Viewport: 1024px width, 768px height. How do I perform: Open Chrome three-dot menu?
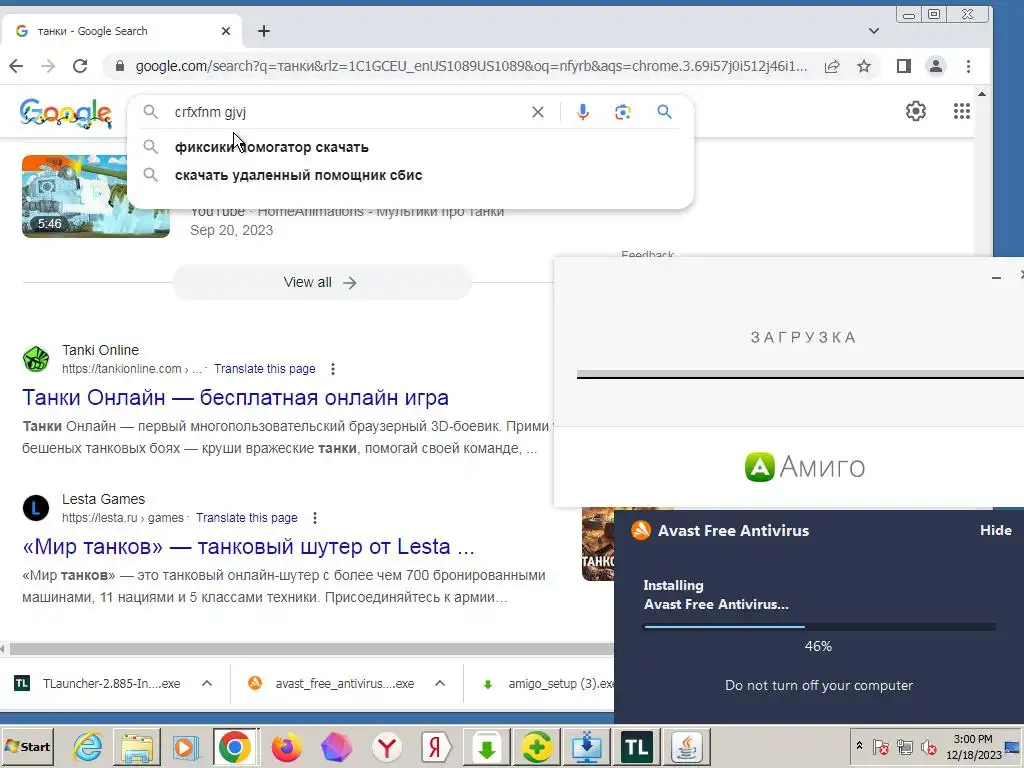(x=968, y=66)
